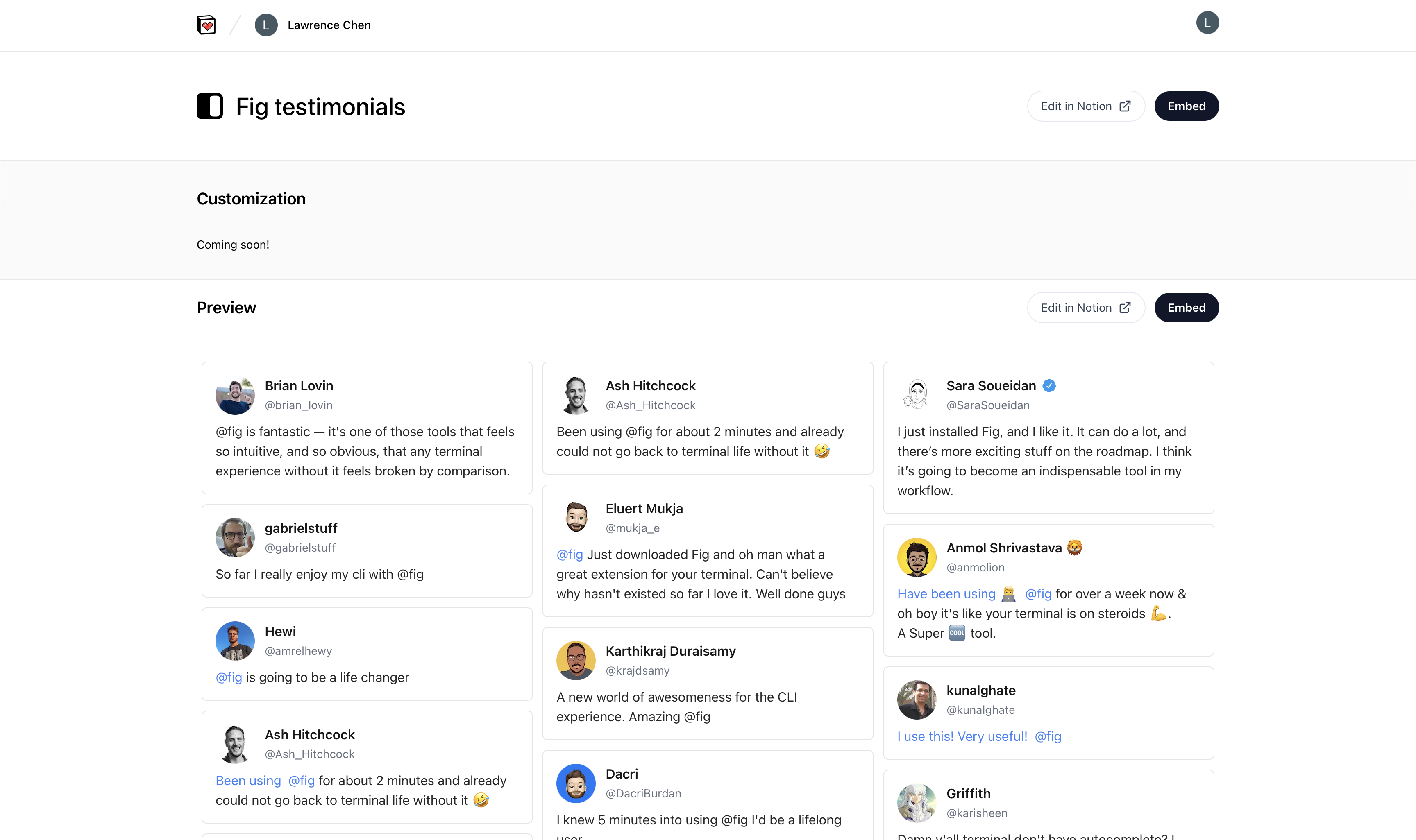This screenshot has width=1416, height=840.
Task: Click Eluert Mukja's memoji avatar
Action: pos(576,518)
